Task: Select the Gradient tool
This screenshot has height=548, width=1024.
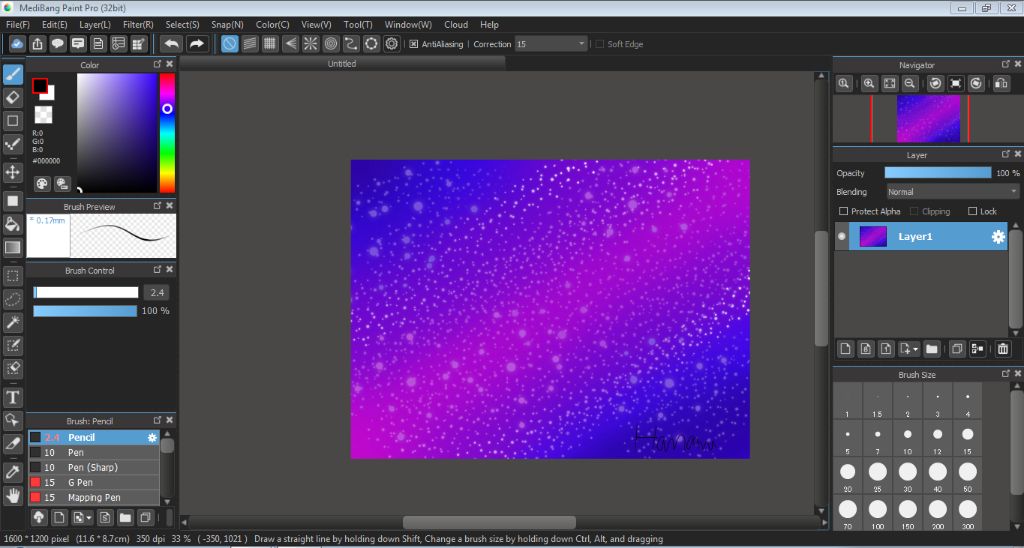Action: point(12,247)
